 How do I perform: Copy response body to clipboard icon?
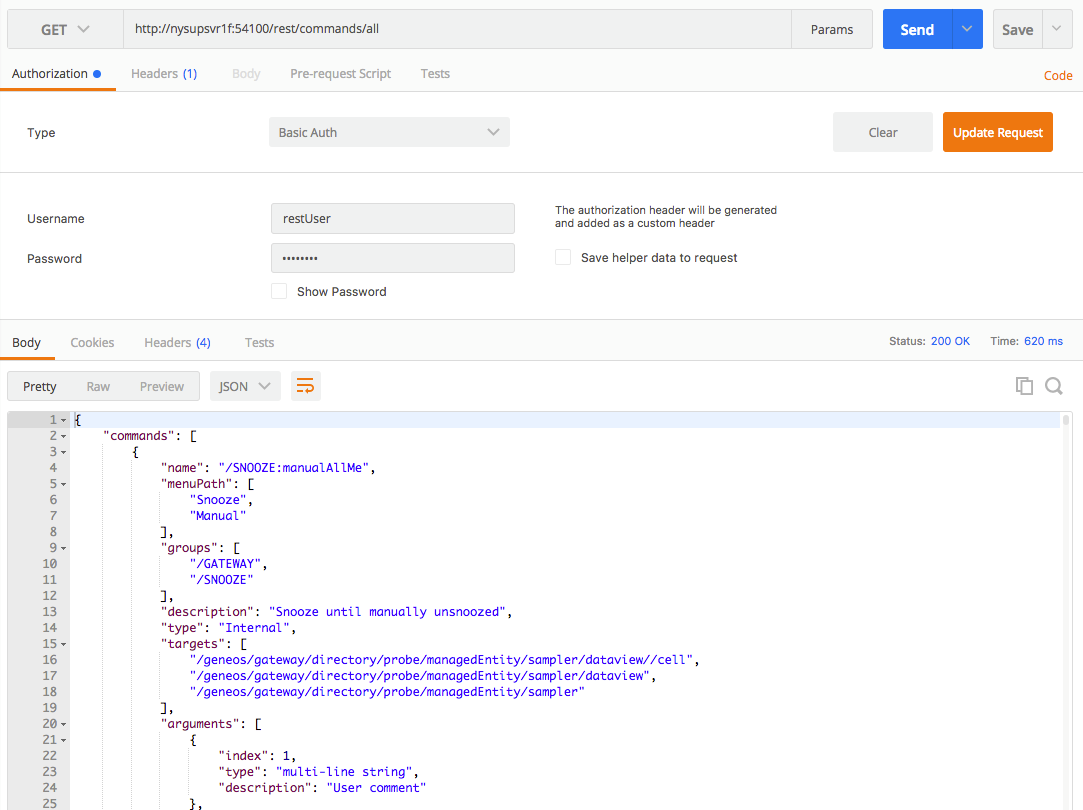click(x=1024, y=386)
